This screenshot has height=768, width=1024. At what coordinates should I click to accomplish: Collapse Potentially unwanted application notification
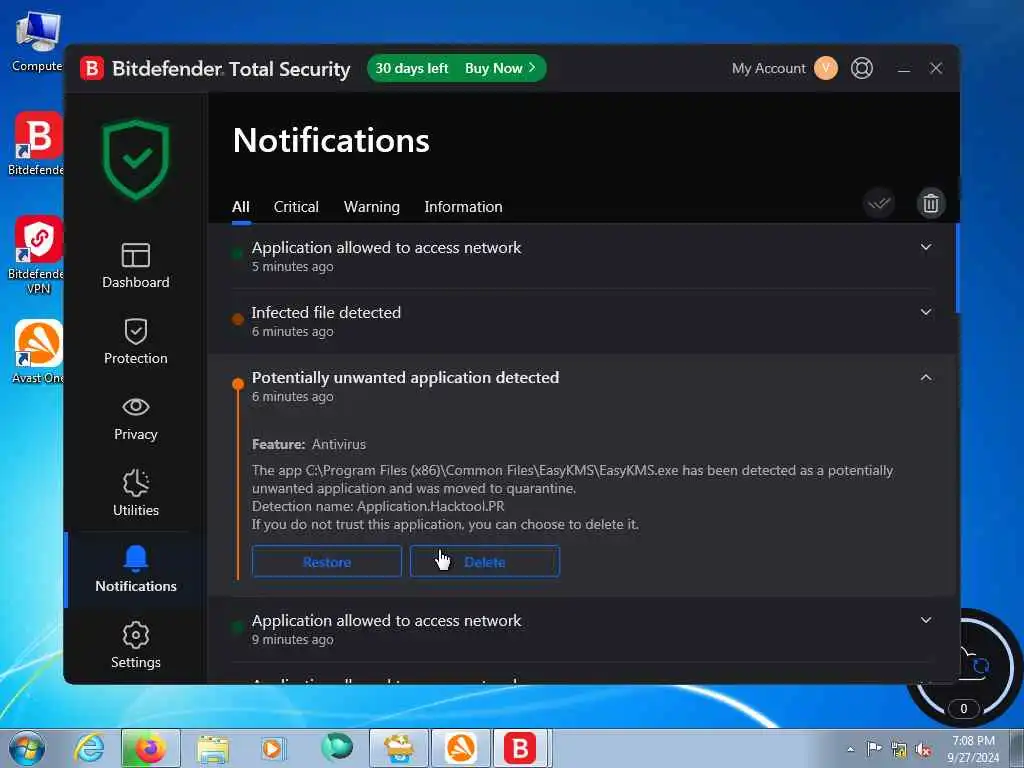click(926, 377)
